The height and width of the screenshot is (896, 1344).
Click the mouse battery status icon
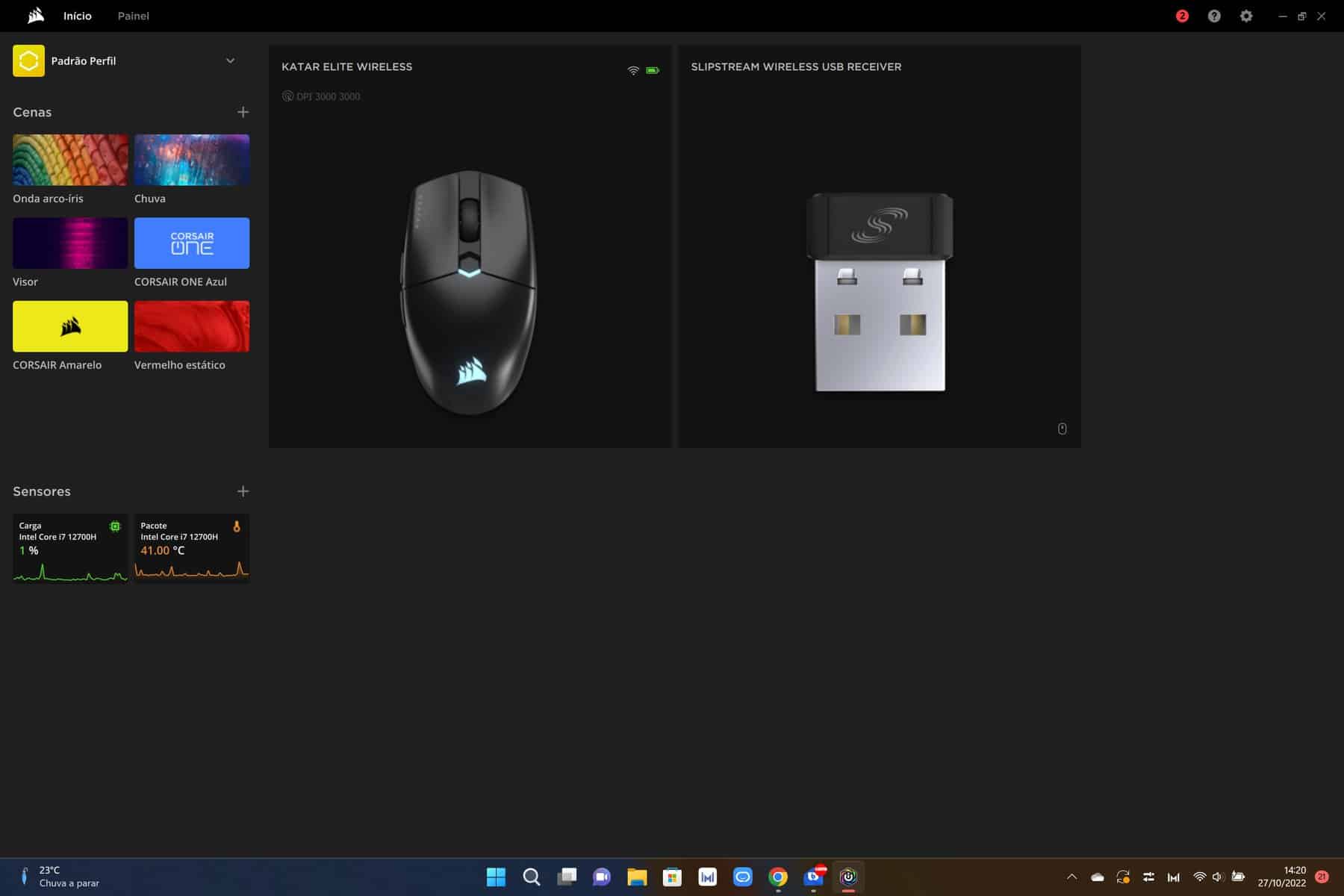653,70
